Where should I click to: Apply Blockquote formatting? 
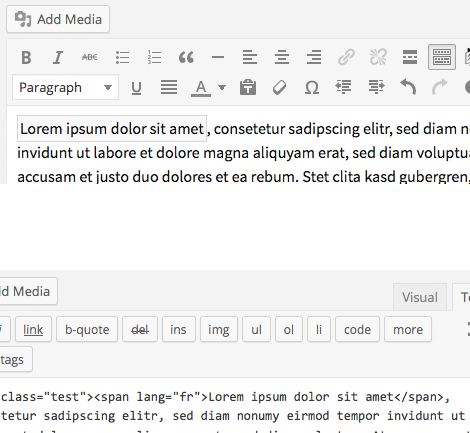coord(186,57)
